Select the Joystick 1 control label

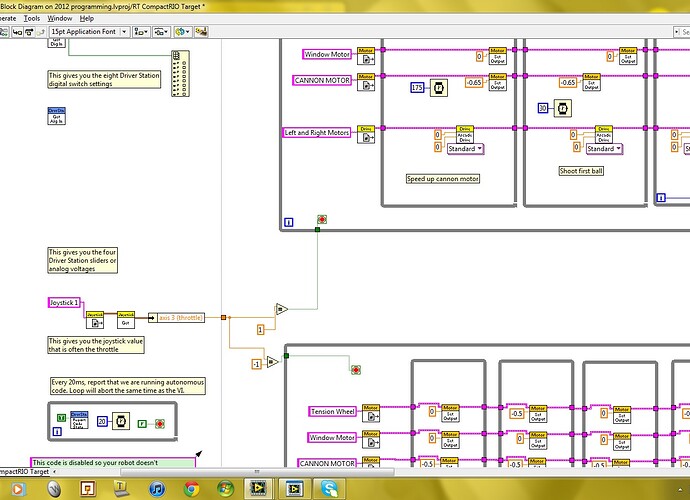[x=64, y=303]
